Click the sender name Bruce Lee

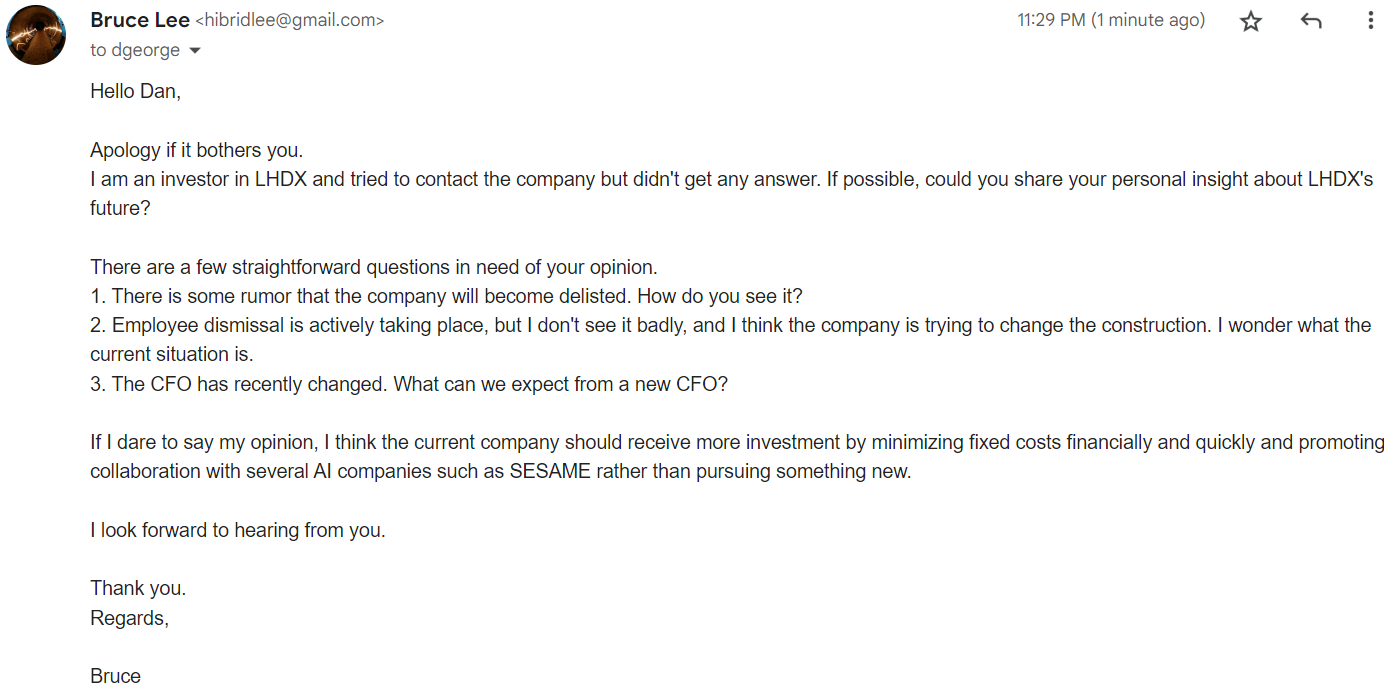139,20
